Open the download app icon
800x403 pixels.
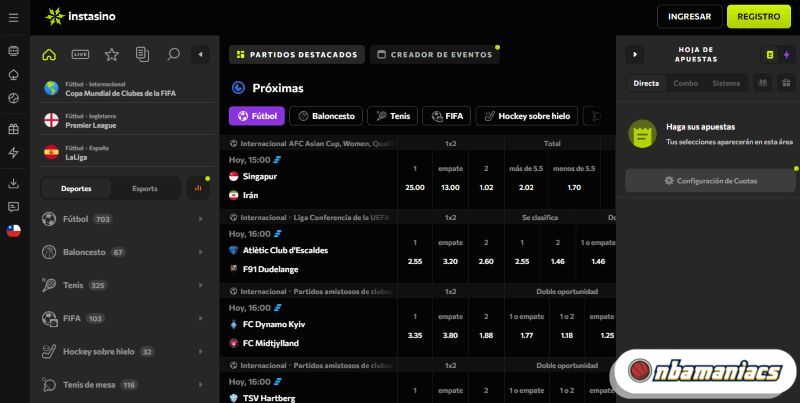click(x=14, y=184)
